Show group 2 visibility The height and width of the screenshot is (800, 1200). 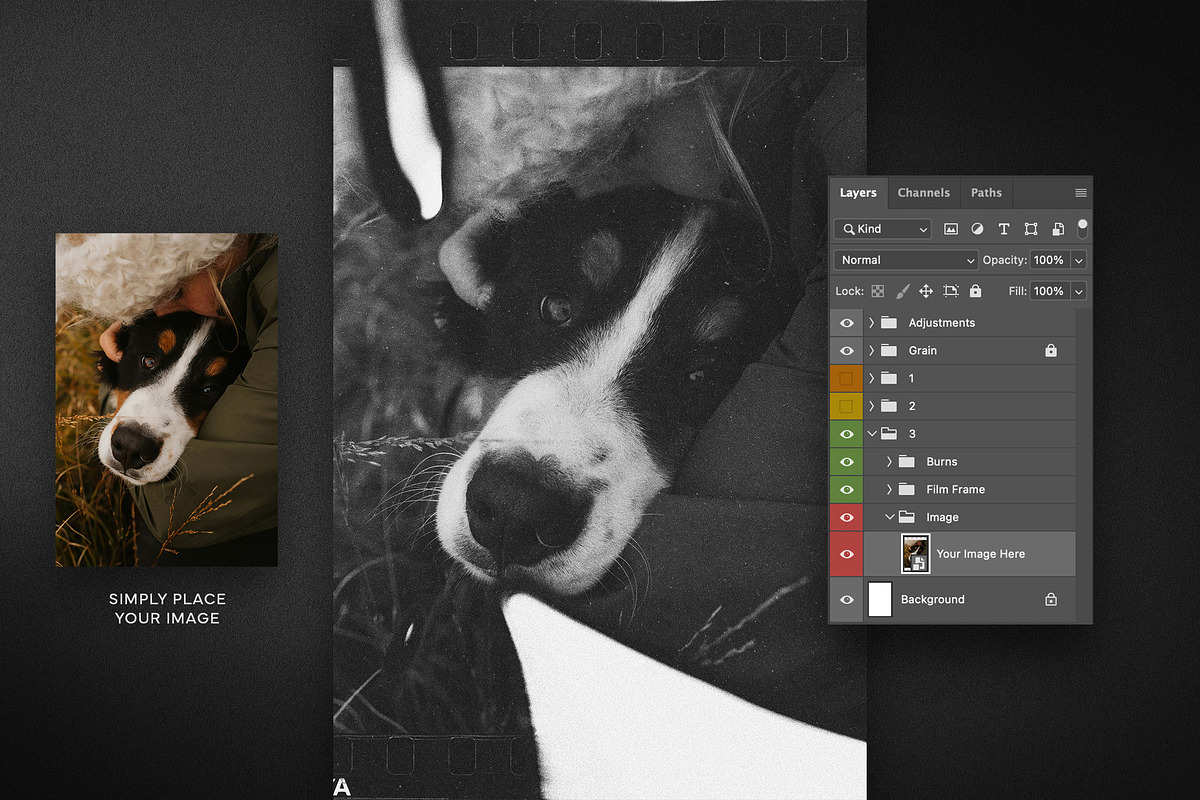(846, 406)
